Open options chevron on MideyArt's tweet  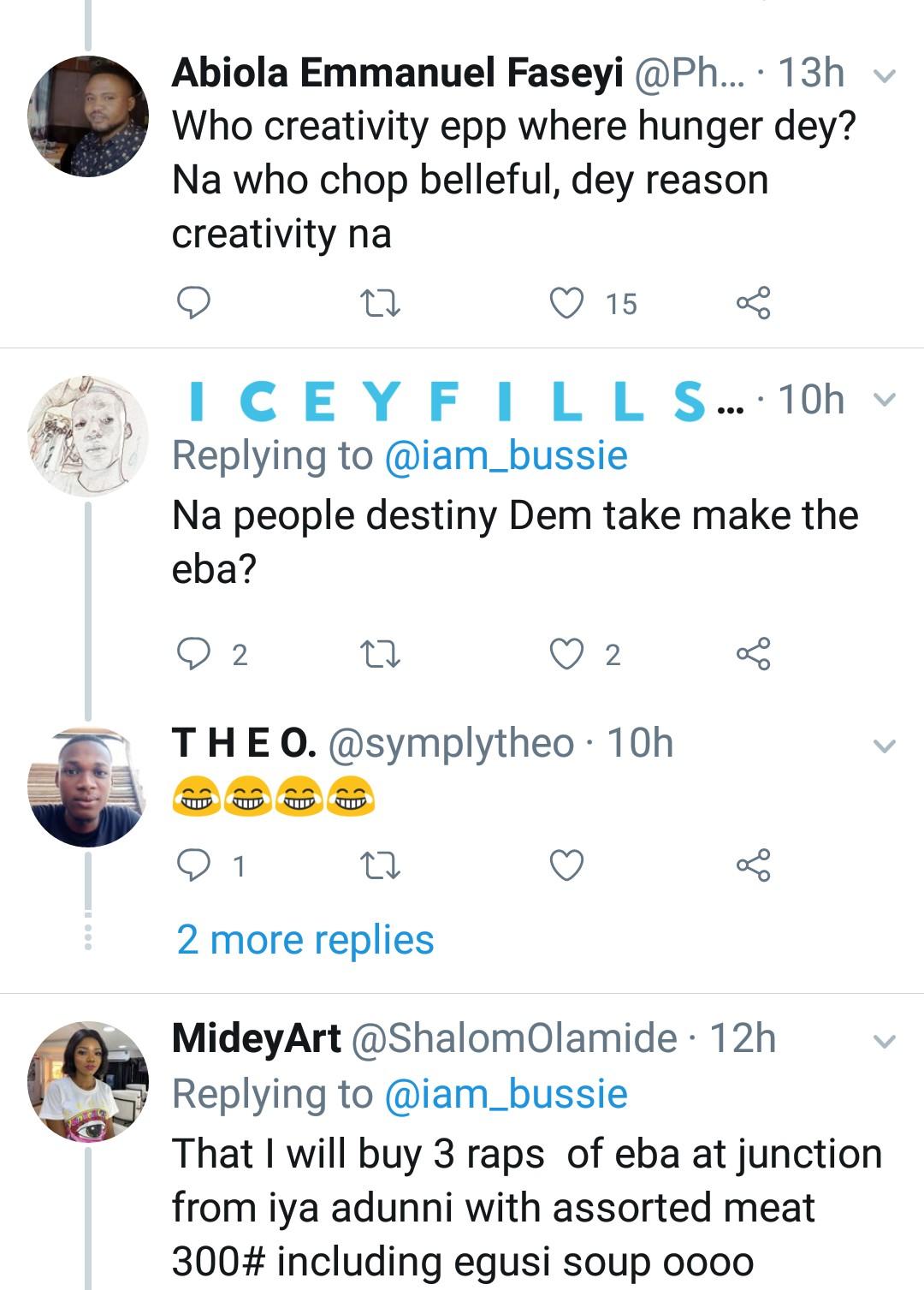point(884,1042)
